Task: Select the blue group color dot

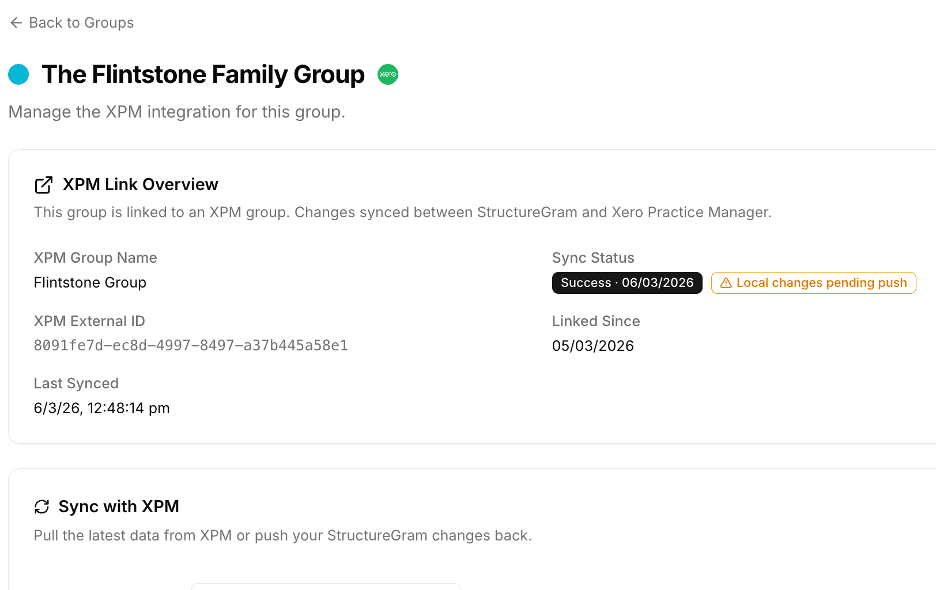Action: coord(17,73)
